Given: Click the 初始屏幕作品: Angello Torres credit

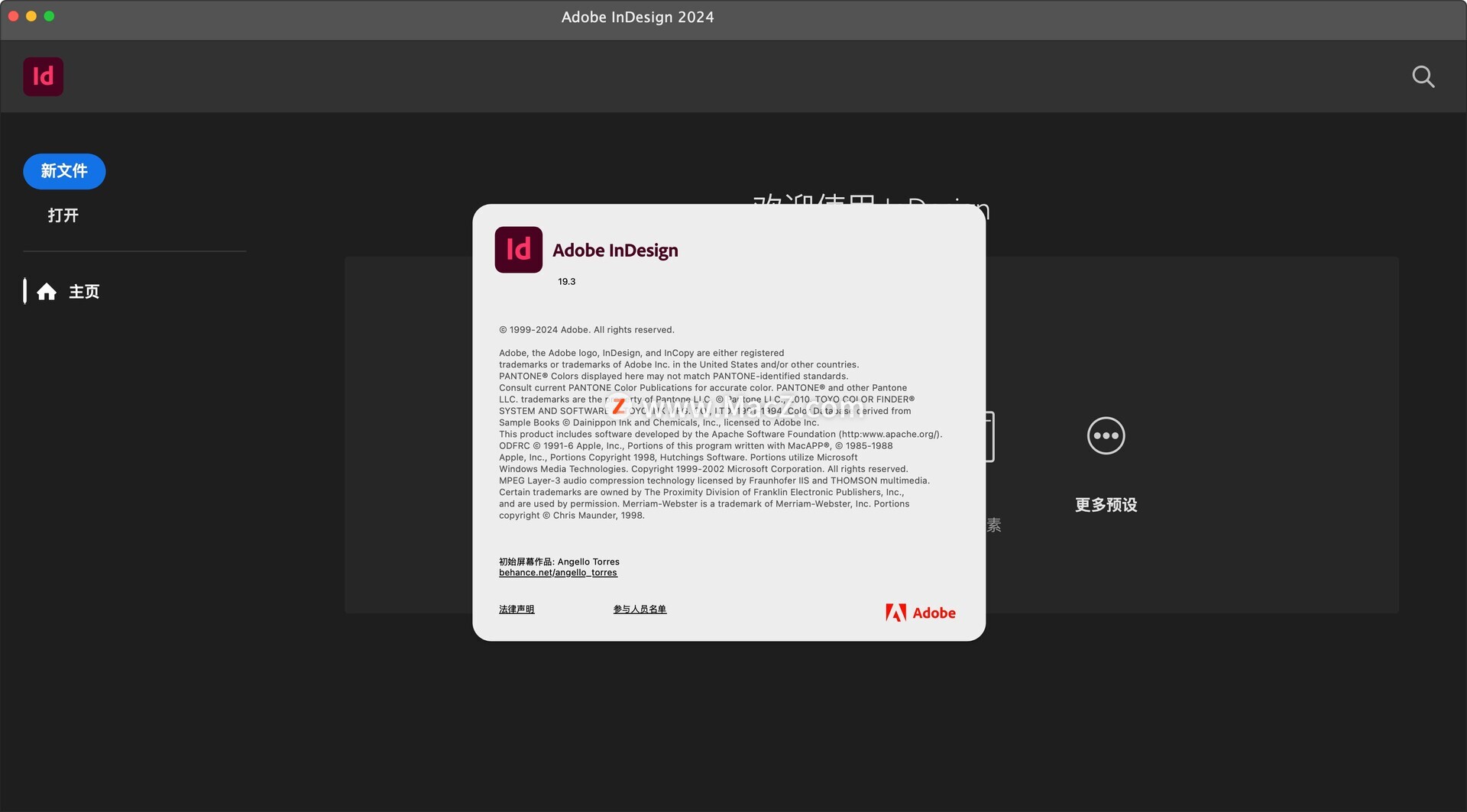Looking at the screenshot, I should point(559,561).
